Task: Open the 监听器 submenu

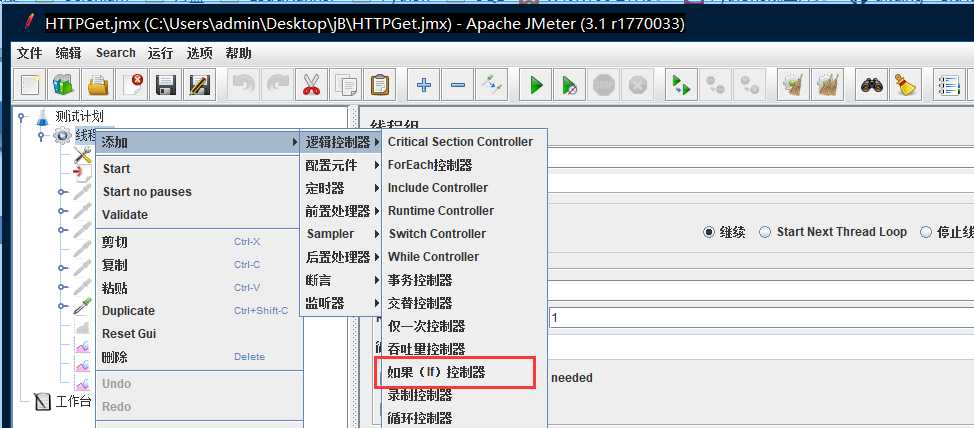Action: pos(342,303)
